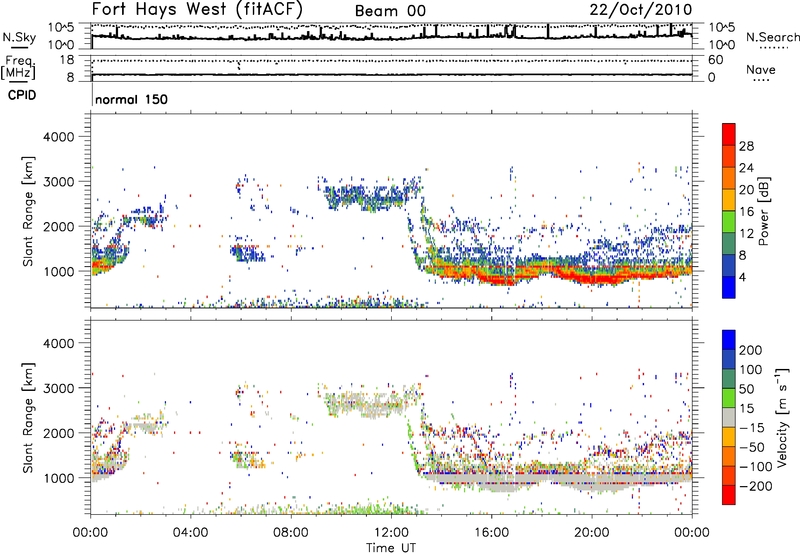This screenshot has height=554, width=800.
Task: Click the 'Nave' legend label
Action: 761,69
